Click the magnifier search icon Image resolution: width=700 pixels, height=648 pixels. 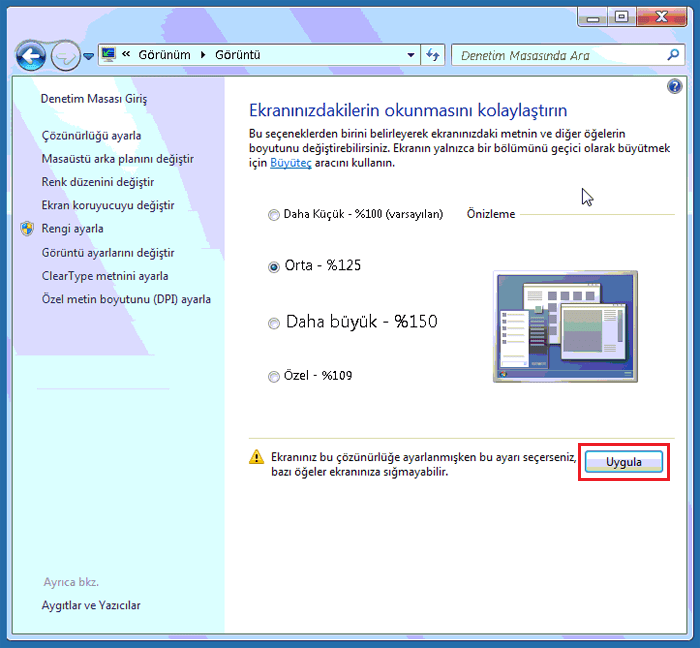(x=673, y=55)
